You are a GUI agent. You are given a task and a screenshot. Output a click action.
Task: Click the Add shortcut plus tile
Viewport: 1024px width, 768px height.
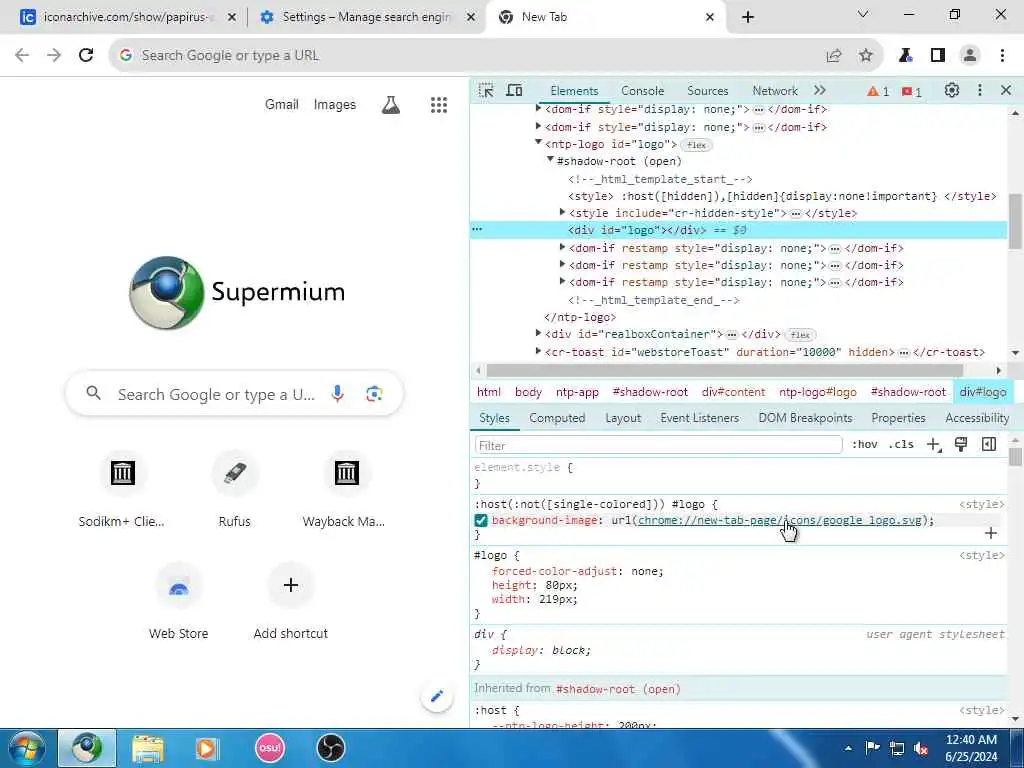(x=291, y=601)
